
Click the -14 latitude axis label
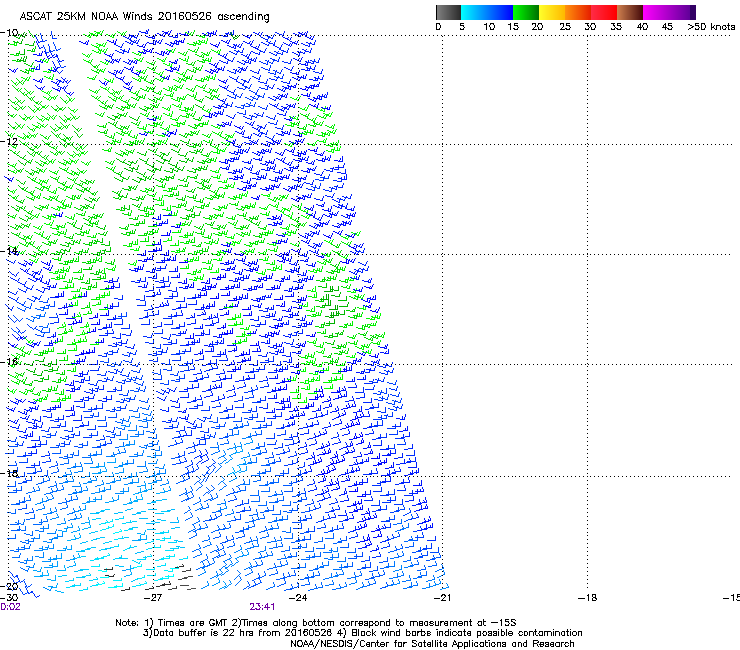9,251
